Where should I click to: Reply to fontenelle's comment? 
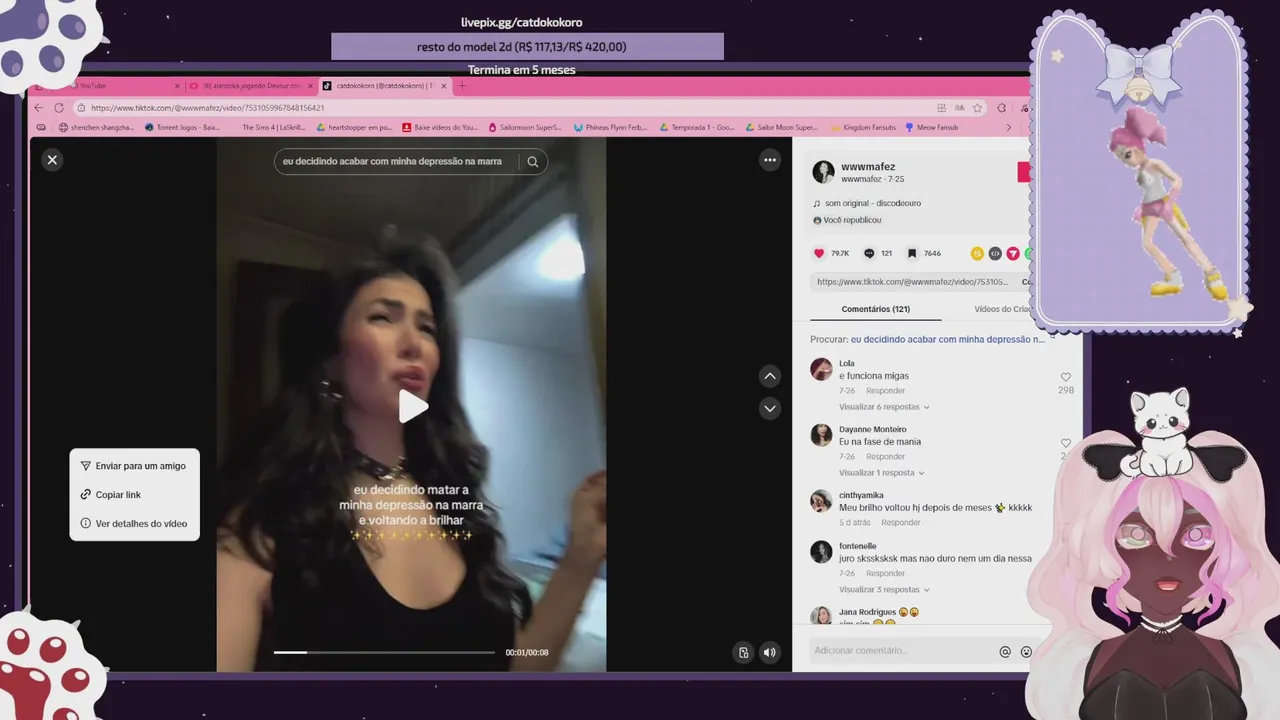[x=885, y=574]
